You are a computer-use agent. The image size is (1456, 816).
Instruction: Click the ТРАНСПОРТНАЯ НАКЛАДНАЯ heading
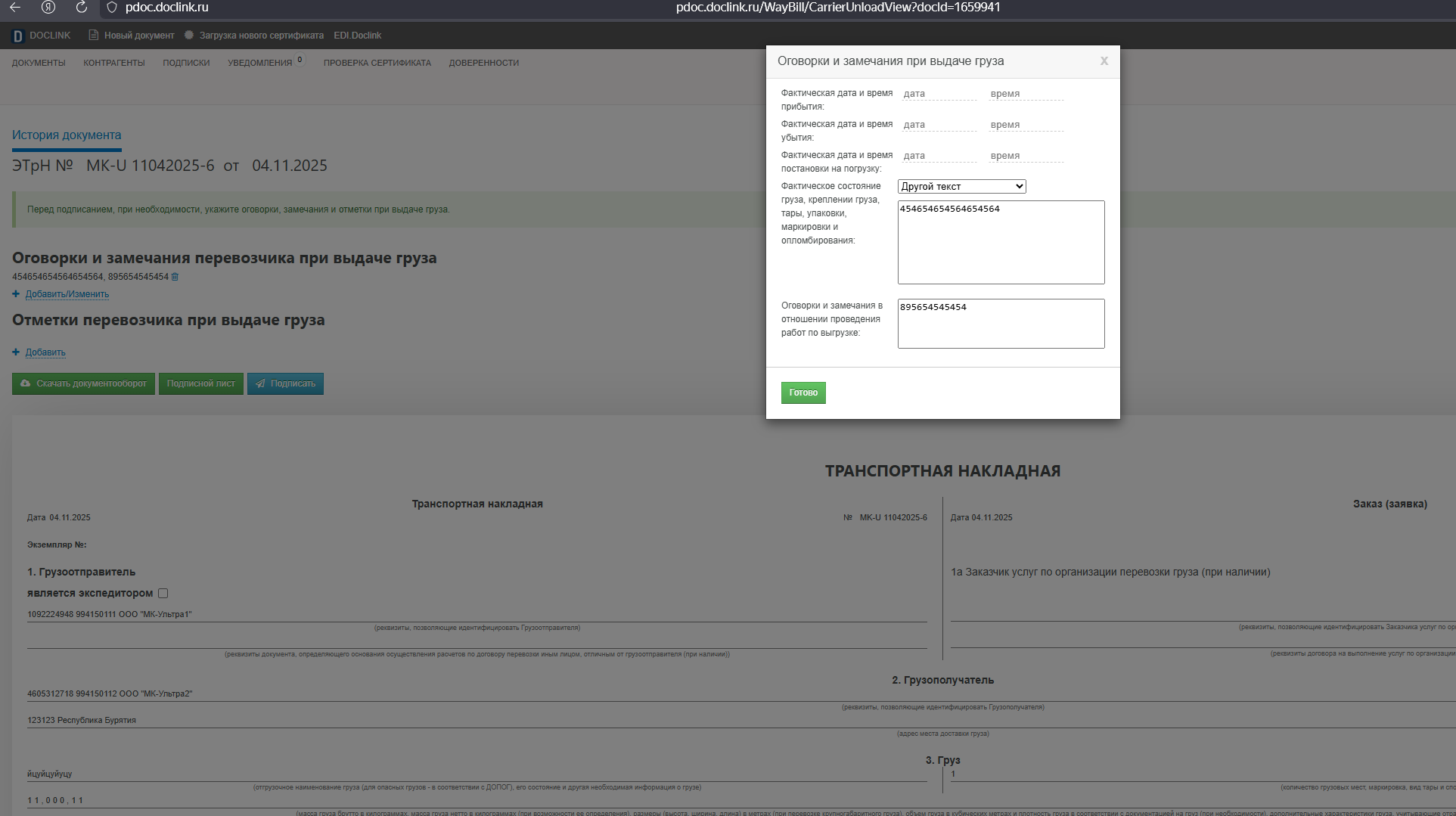pyautogui.click(x=942, y=471)
